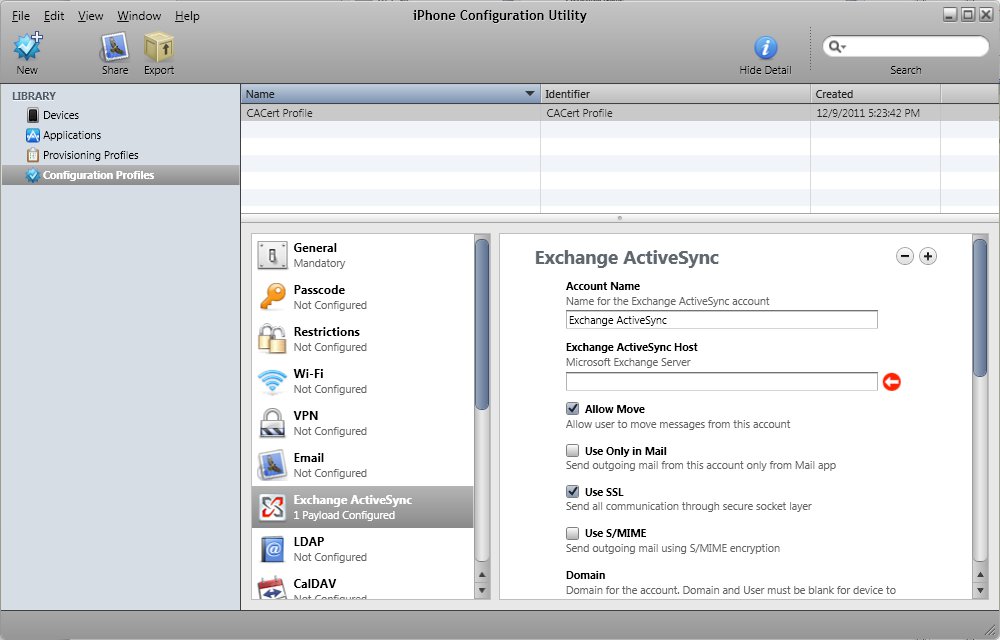Click the Export toolbar icon
This screenshot has height=640, width=1000.
(x=158, y=47)
